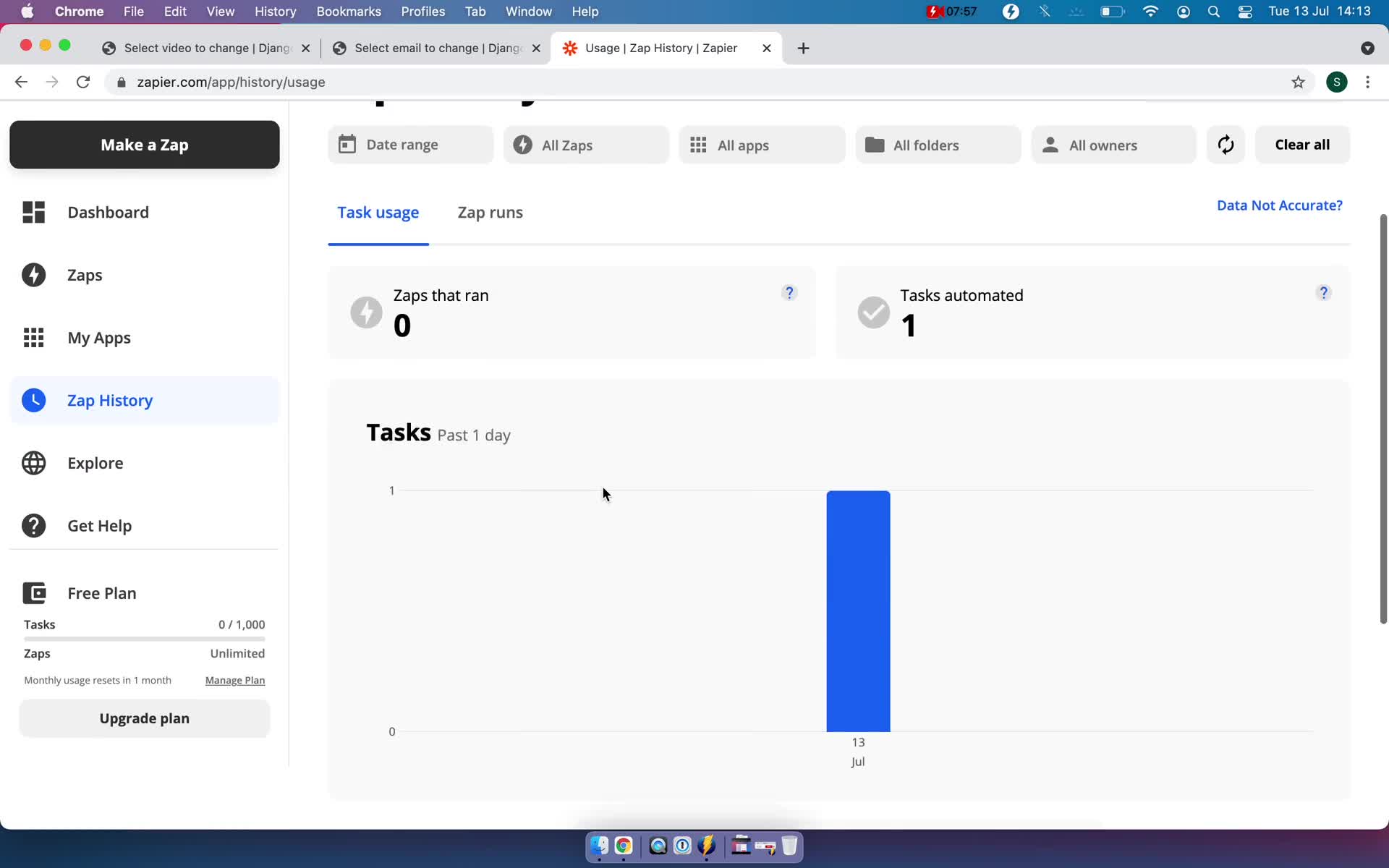Click the Dashboard navigation icon
The height and width of the screenshot is (868, 1389).
33,212
